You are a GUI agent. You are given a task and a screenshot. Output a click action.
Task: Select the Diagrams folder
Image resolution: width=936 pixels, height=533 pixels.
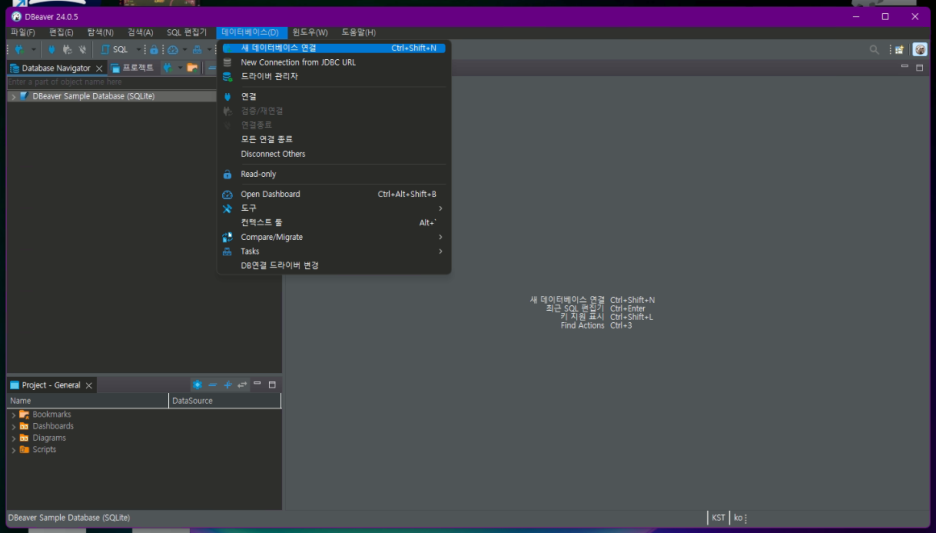49,438
